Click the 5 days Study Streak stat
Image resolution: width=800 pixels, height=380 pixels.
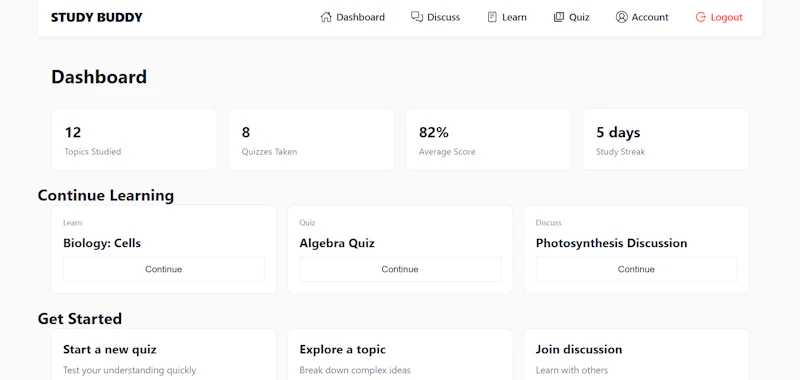point(666,139)
